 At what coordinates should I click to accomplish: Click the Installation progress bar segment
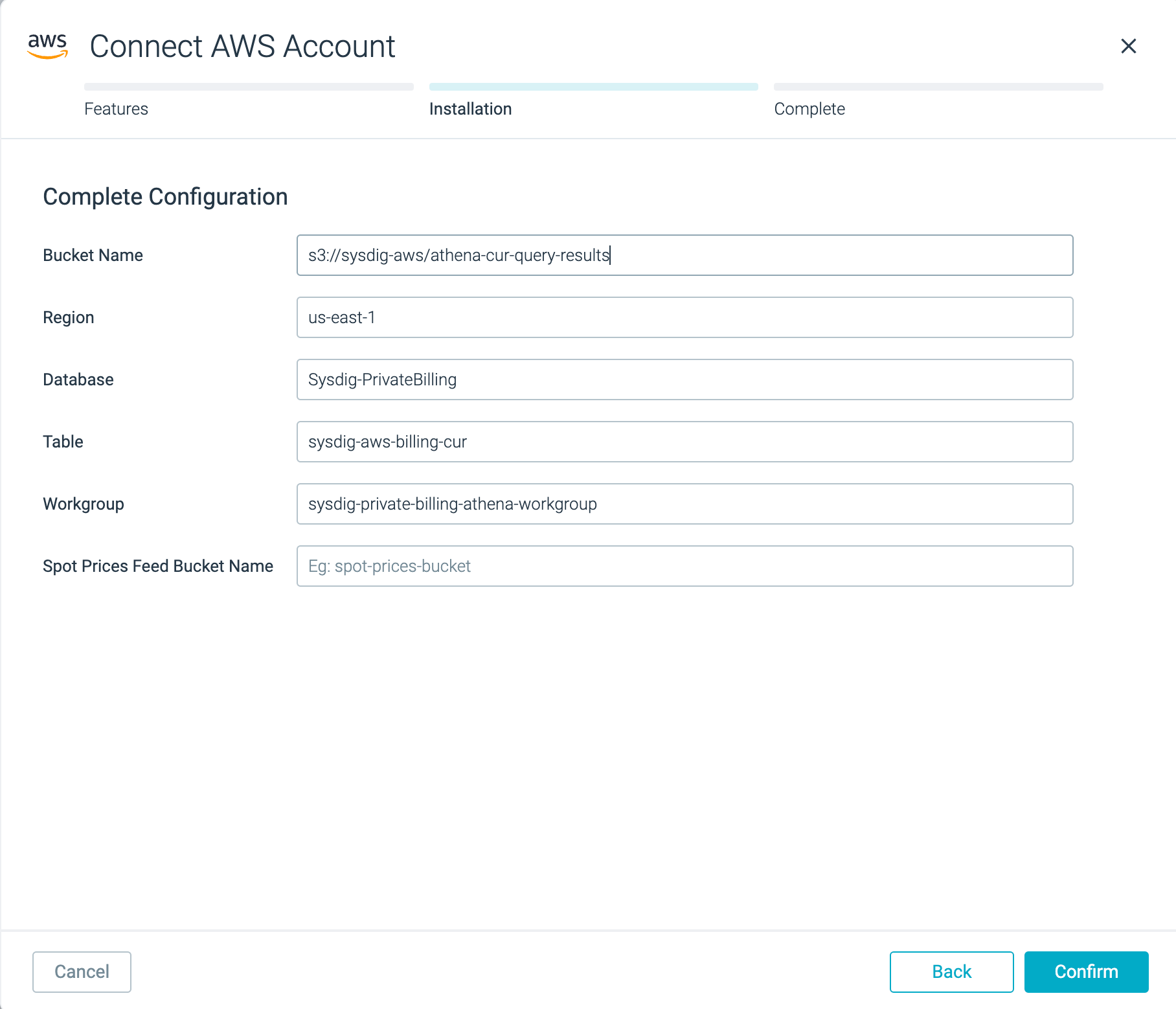(x=594, y=87)
